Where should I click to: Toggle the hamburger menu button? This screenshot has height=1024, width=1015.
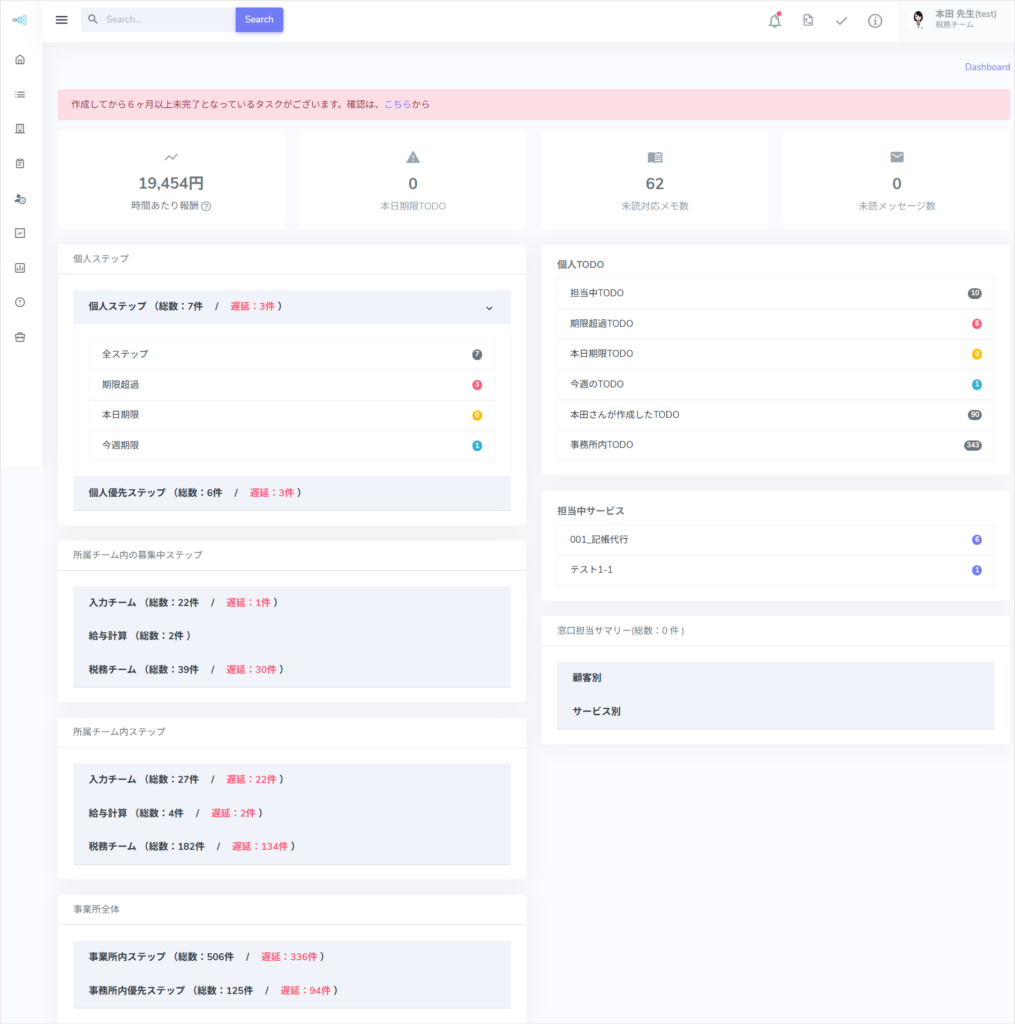pyautogui.click(x=61, y=20)
